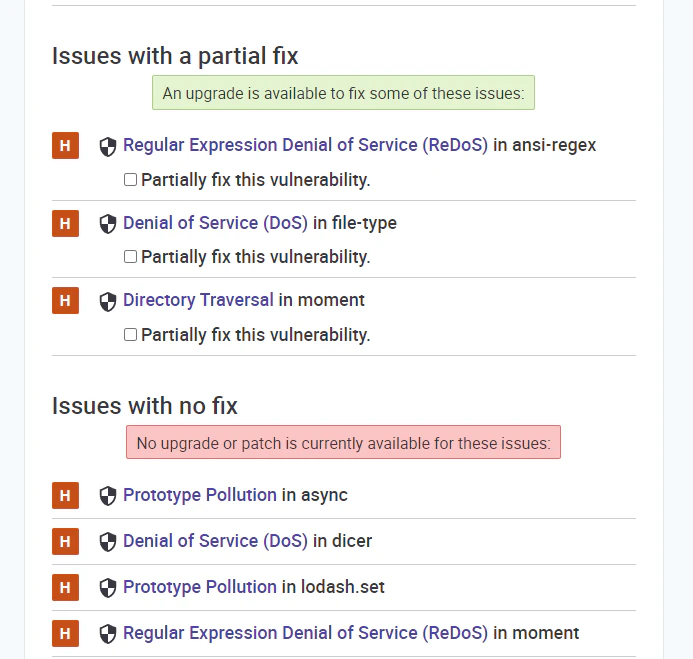Open Denial of Service (DoS) file-type link
Image resolution: width=693 pixels, height=659 pixels.
coord(215,223)
